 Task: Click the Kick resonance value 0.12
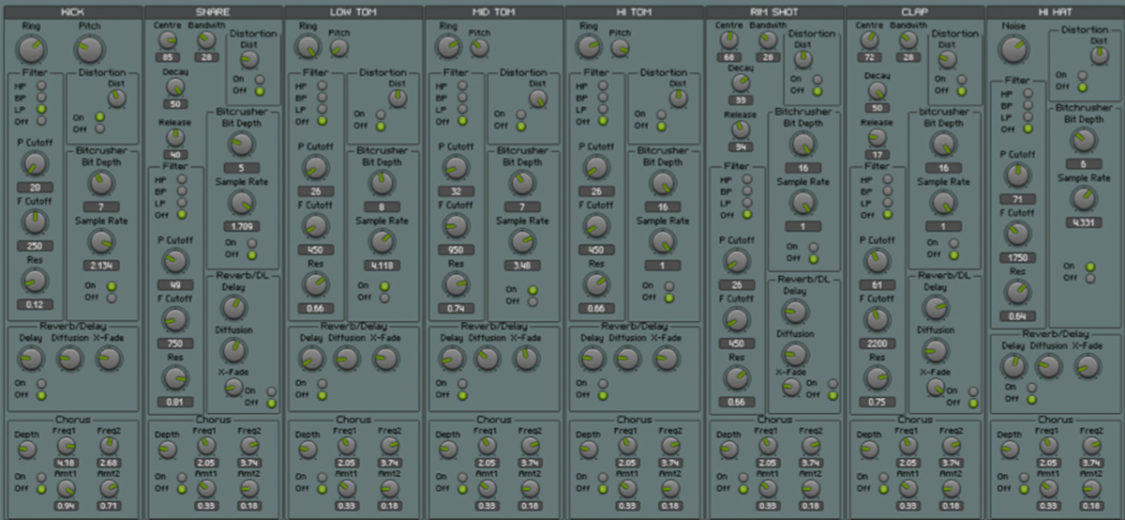click(x=34, y=305)
